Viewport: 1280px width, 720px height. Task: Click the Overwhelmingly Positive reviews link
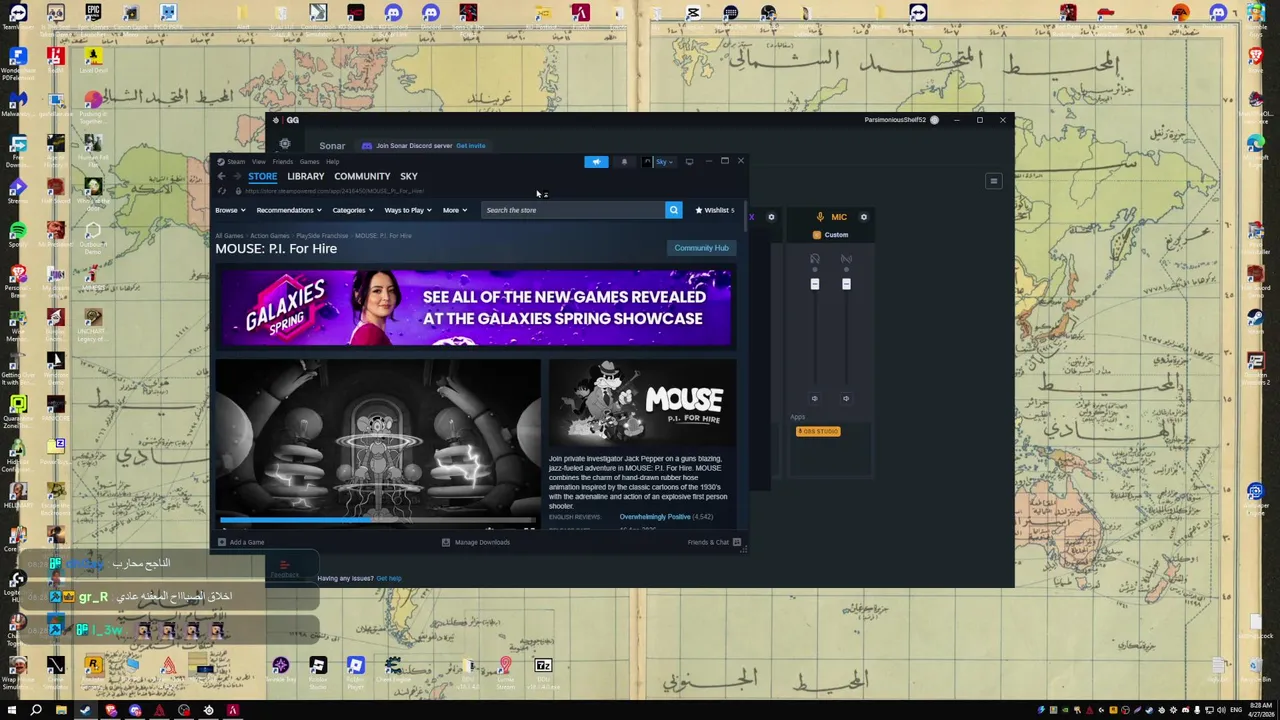pos(655,517)
